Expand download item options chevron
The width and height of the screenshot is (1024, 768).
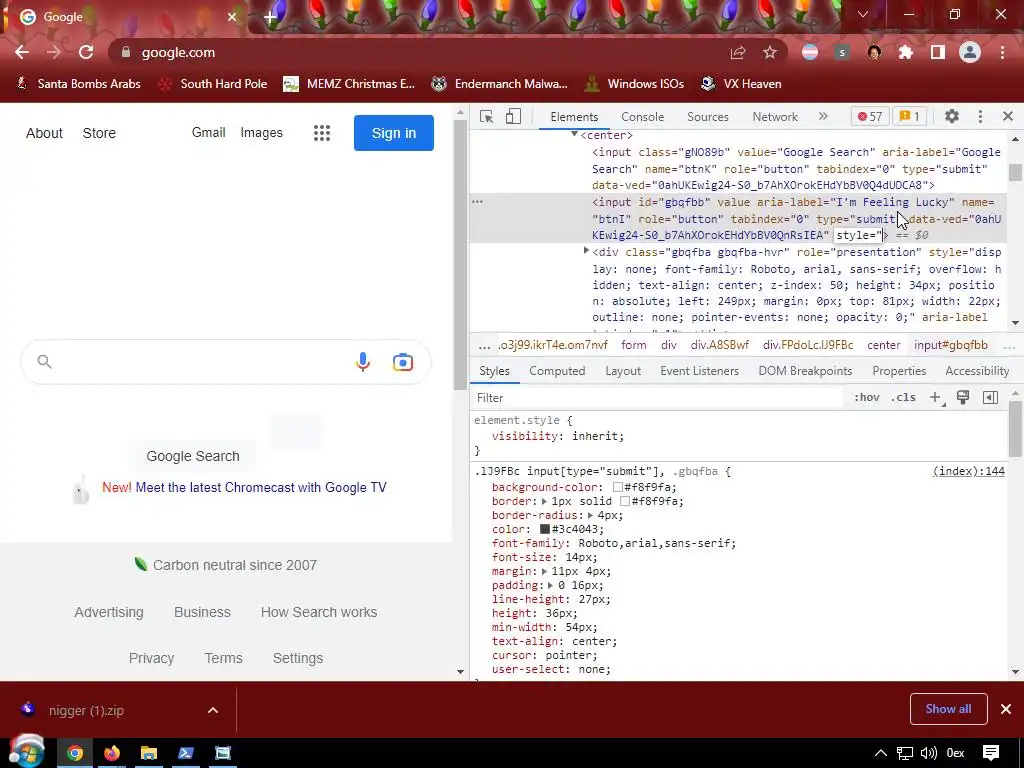213,710
